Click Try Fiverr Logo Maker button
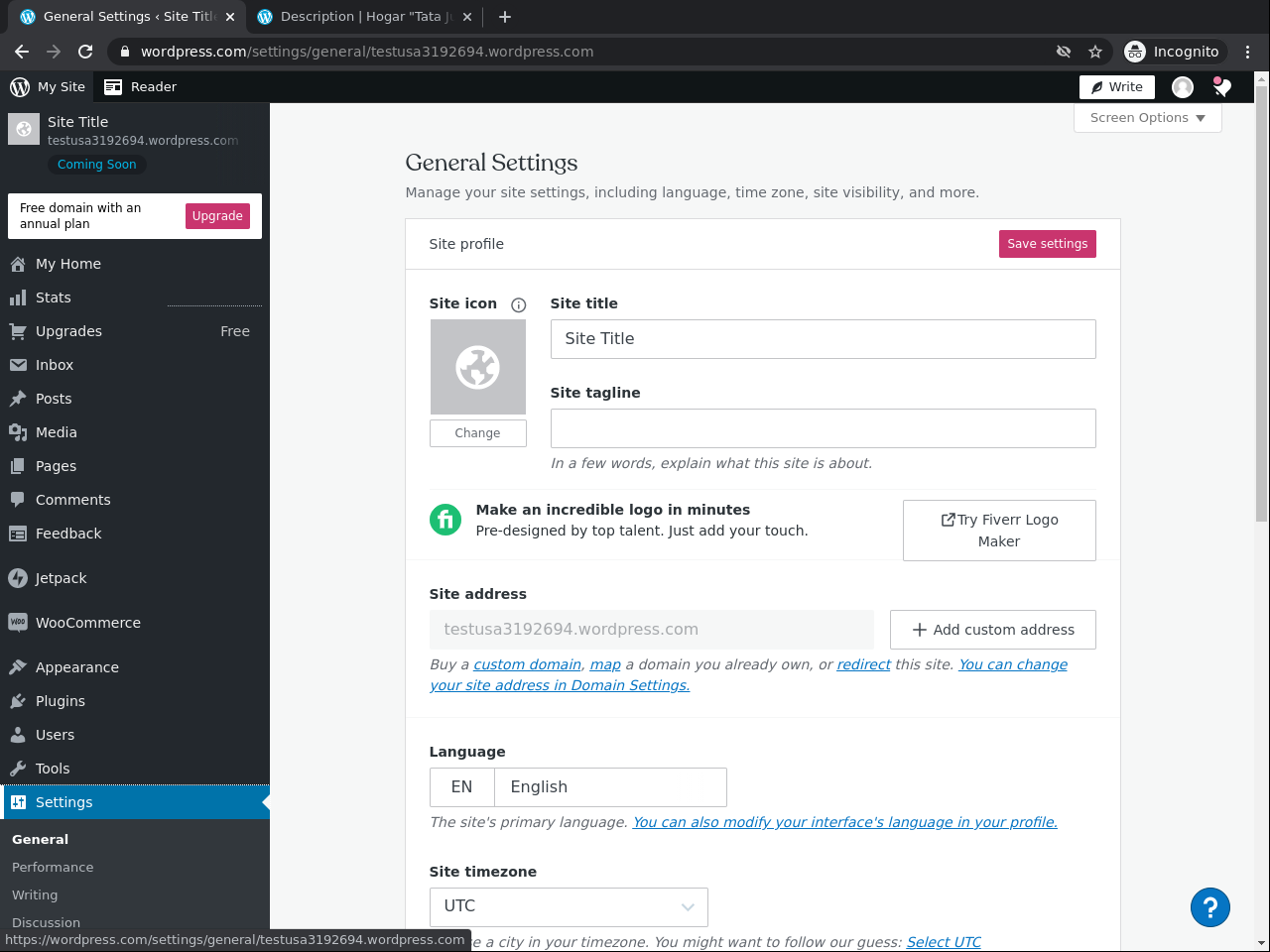Image resolution: width=1270 pixels, height=952 pixels. pyautogui.click(x=999, y=531)
